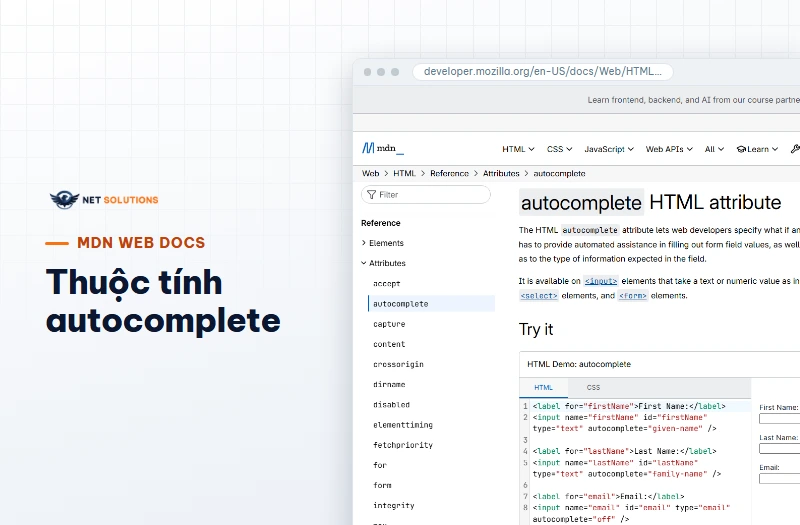Open the Web APIs navigation dropdown
The width and height of the screenshot is (800, 525).
coord(669,149)
